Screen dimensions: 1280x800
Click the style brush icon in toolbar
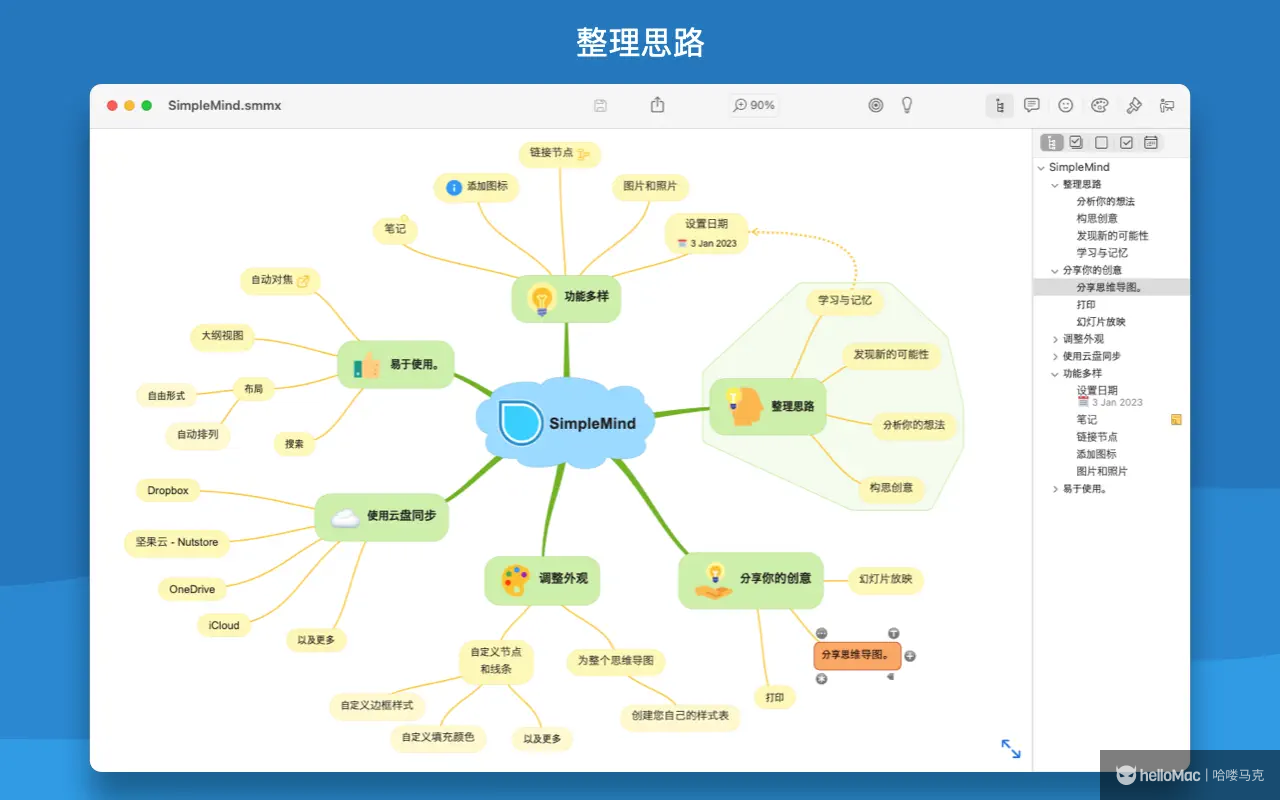click(x=1134, y=105)
